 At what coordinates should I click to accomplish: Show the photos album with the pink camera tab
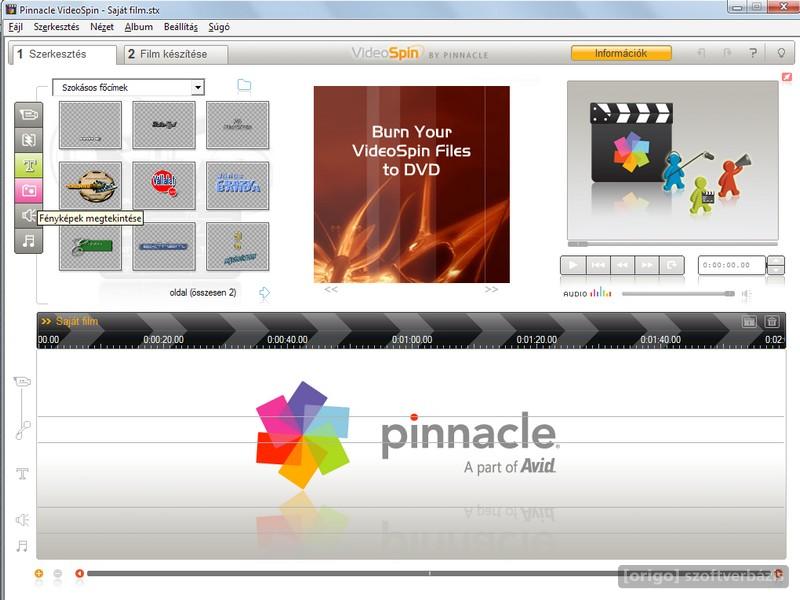pos(29,191)
